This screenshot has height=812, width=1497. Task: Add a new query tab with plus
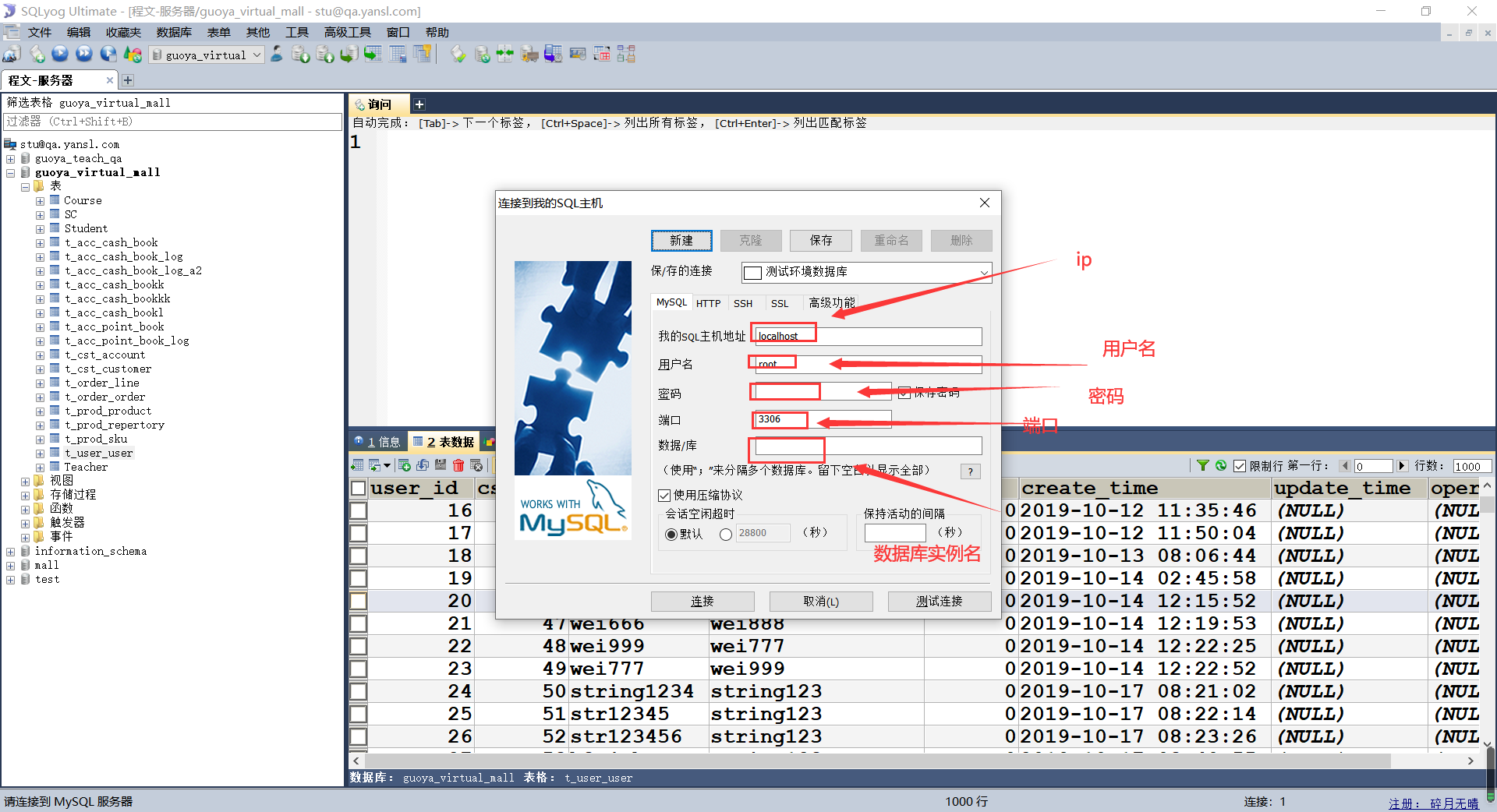419,104
